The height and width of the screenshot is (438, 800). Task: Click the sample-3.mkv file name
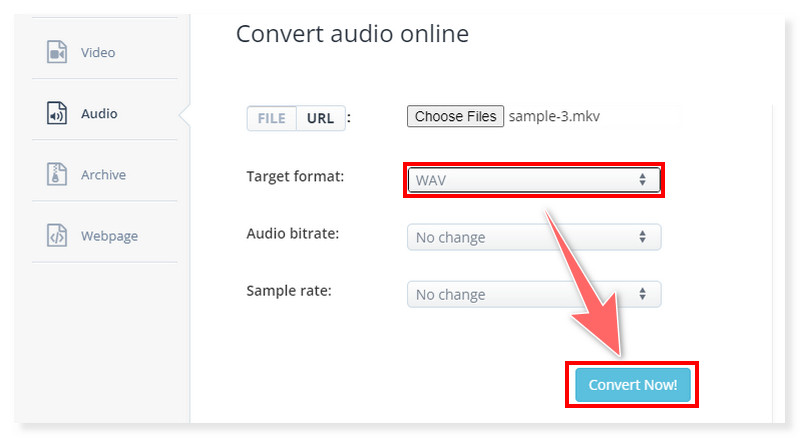(553, 116)
